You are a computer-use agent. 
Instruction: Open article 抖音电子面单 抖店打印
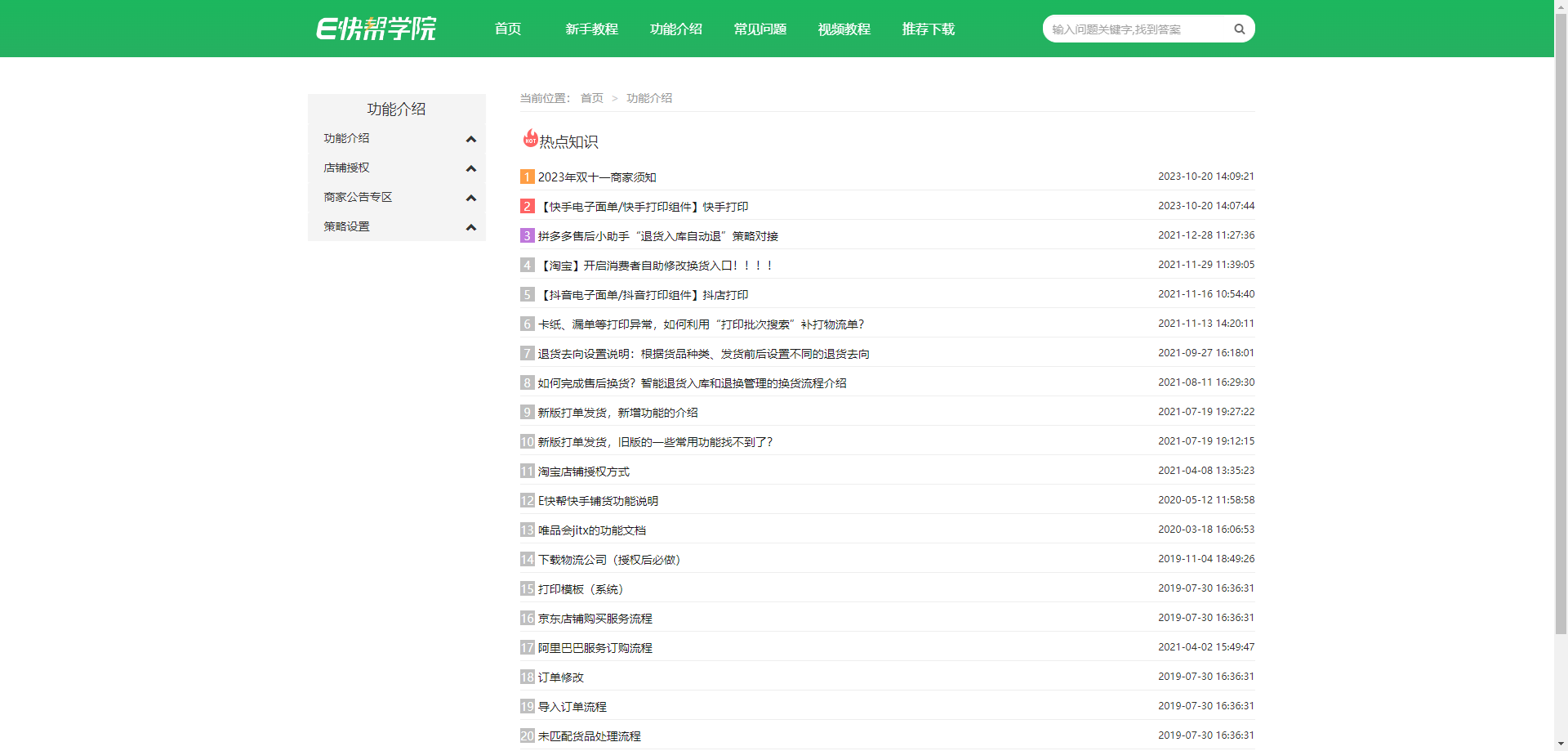coord(644,295)
